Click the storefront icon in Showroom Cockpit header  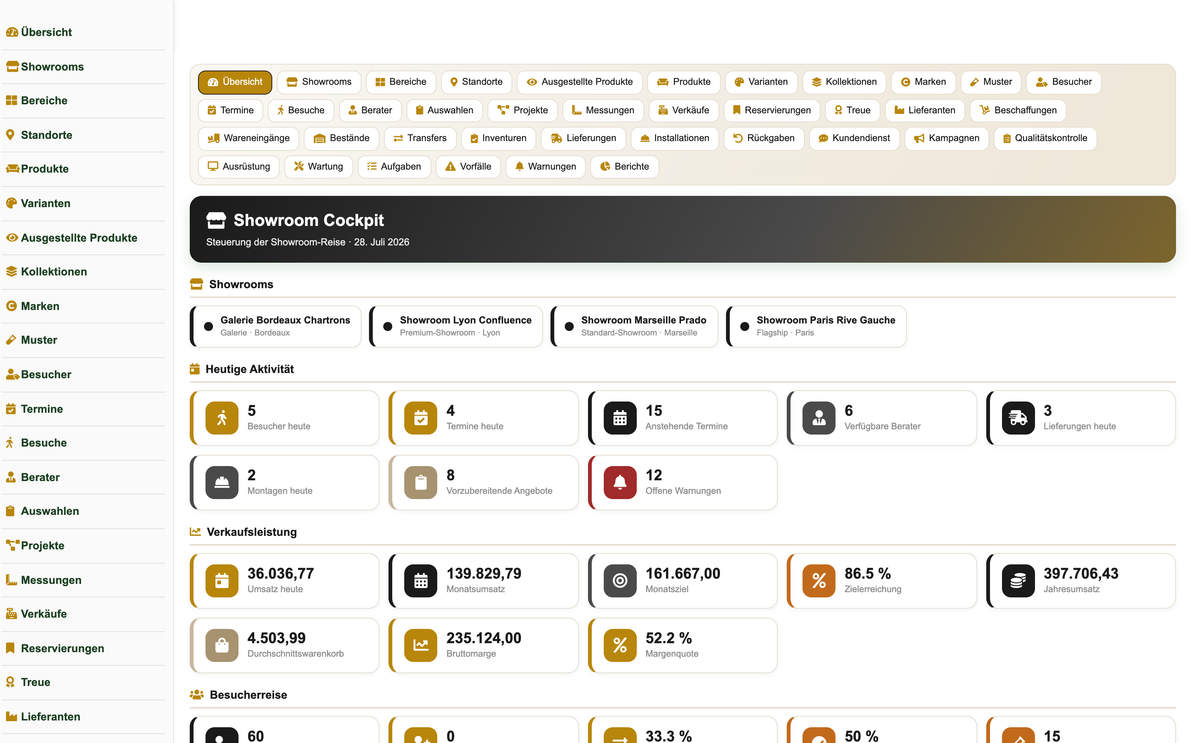click(216, 220)
